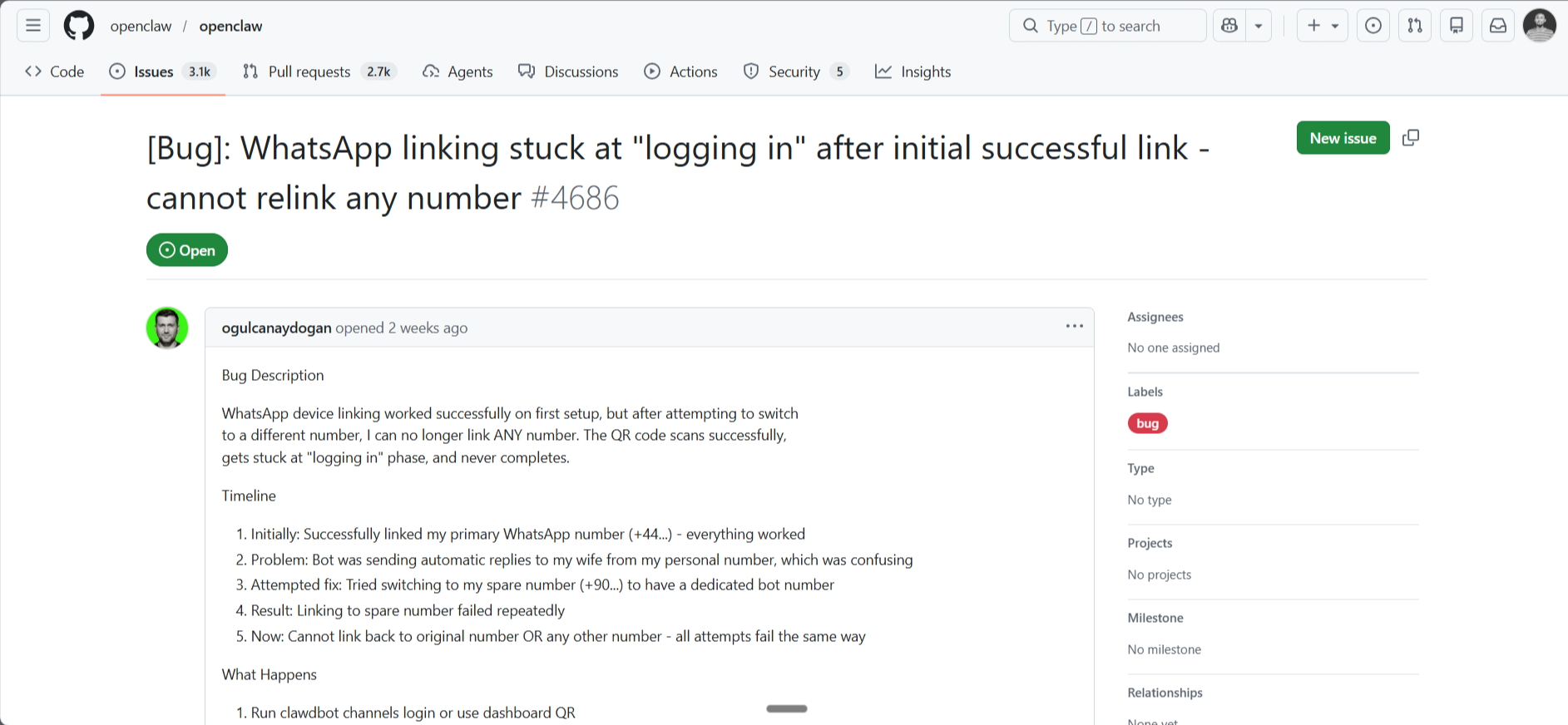Screen dimensions: 1568x725
Task: Select the issue number #4686
Action: tap(575, 198)
